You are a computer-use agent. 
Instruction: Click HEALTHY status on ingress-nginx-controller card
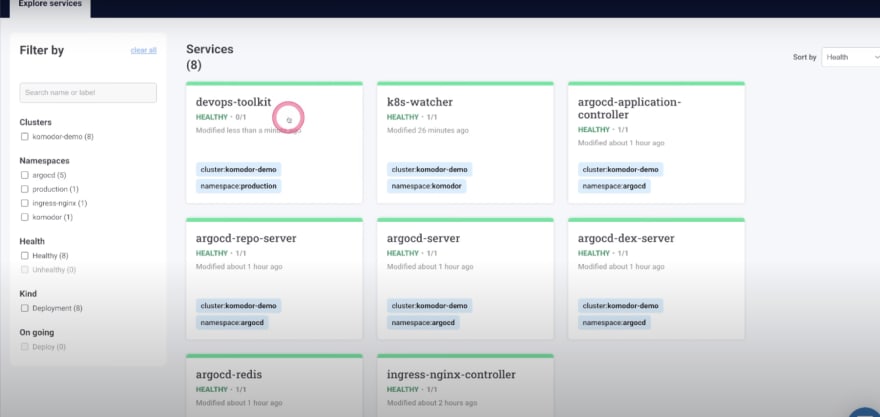(403, 389)
